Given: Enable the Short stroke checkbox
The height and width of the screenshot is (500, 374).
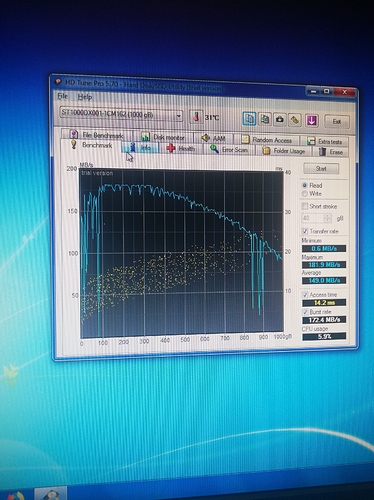Looking at the screenshot, I should point(304,206).
